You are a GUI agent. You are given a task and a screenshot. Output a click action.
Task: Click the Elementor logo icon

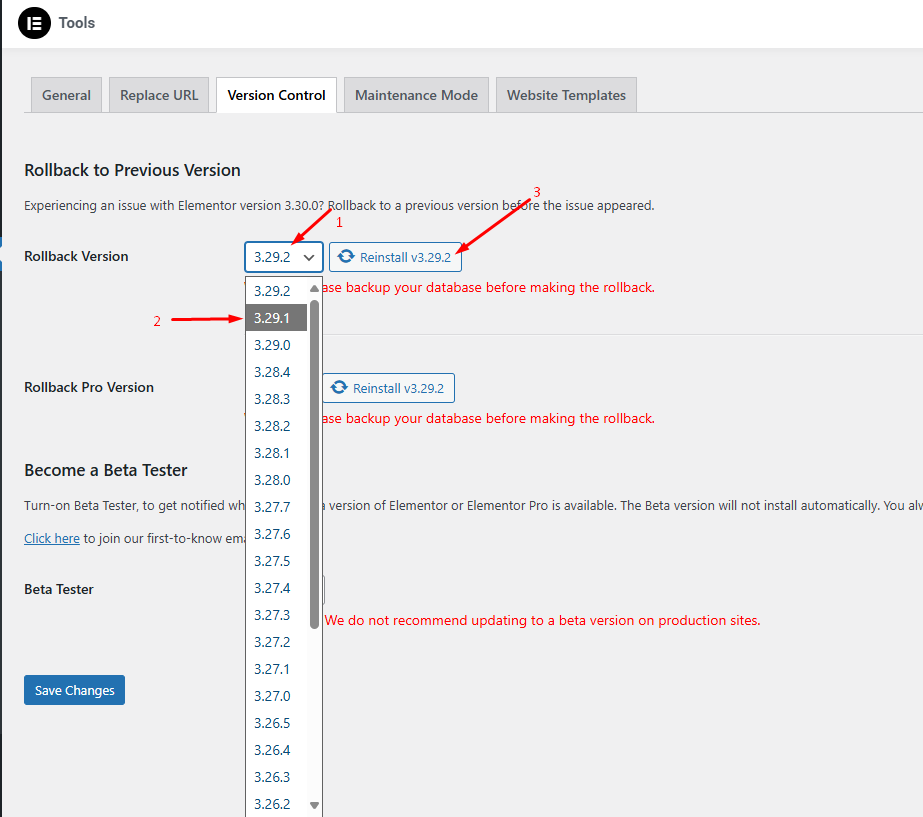(x=35, y=23)
